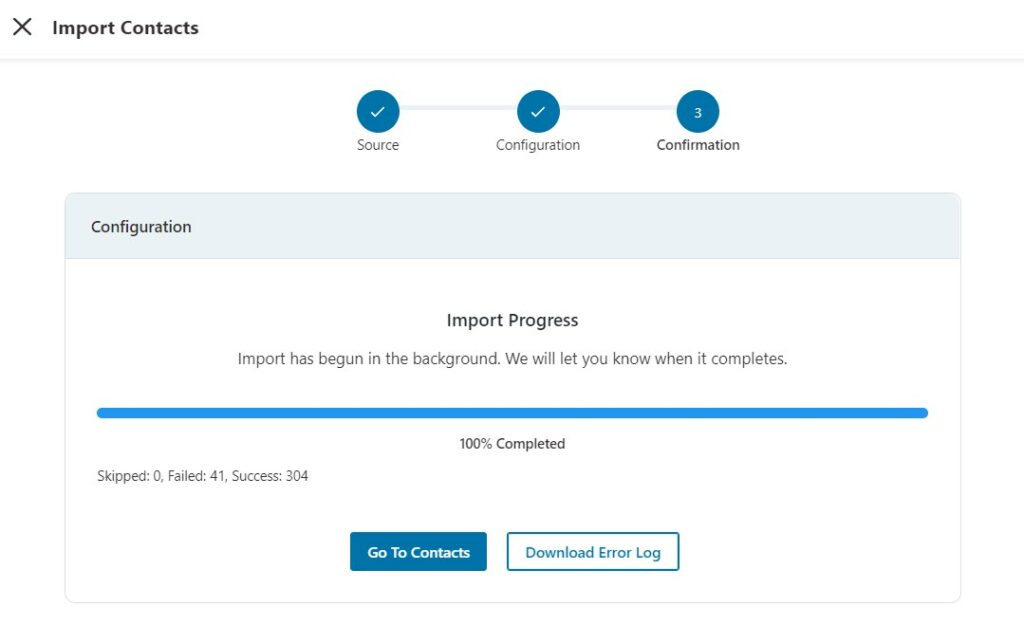Click the 100% Completed status text
Viewport: 1024px width, 625px height.
(512, 443)
